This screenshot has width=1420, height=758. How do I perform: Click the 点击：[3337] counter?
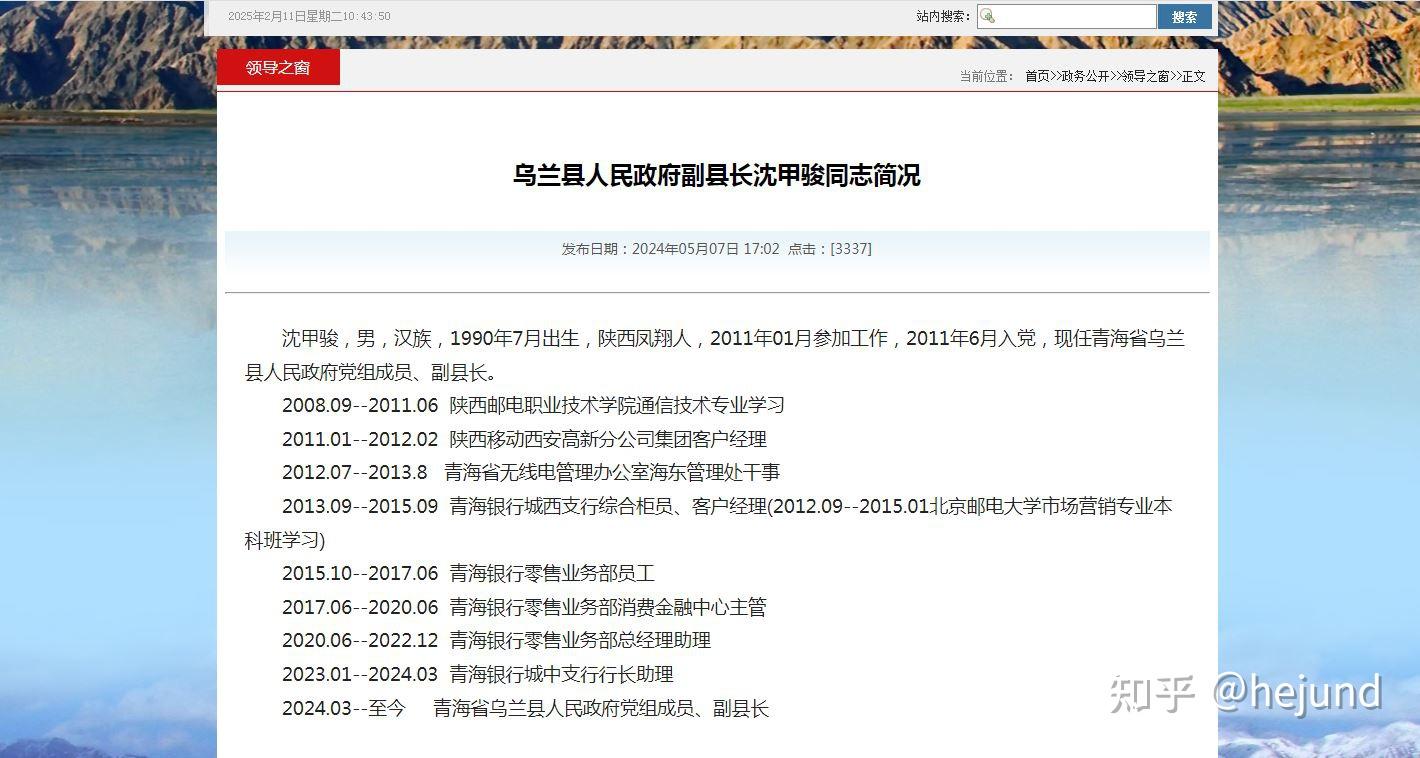click(x=830, y=249)
